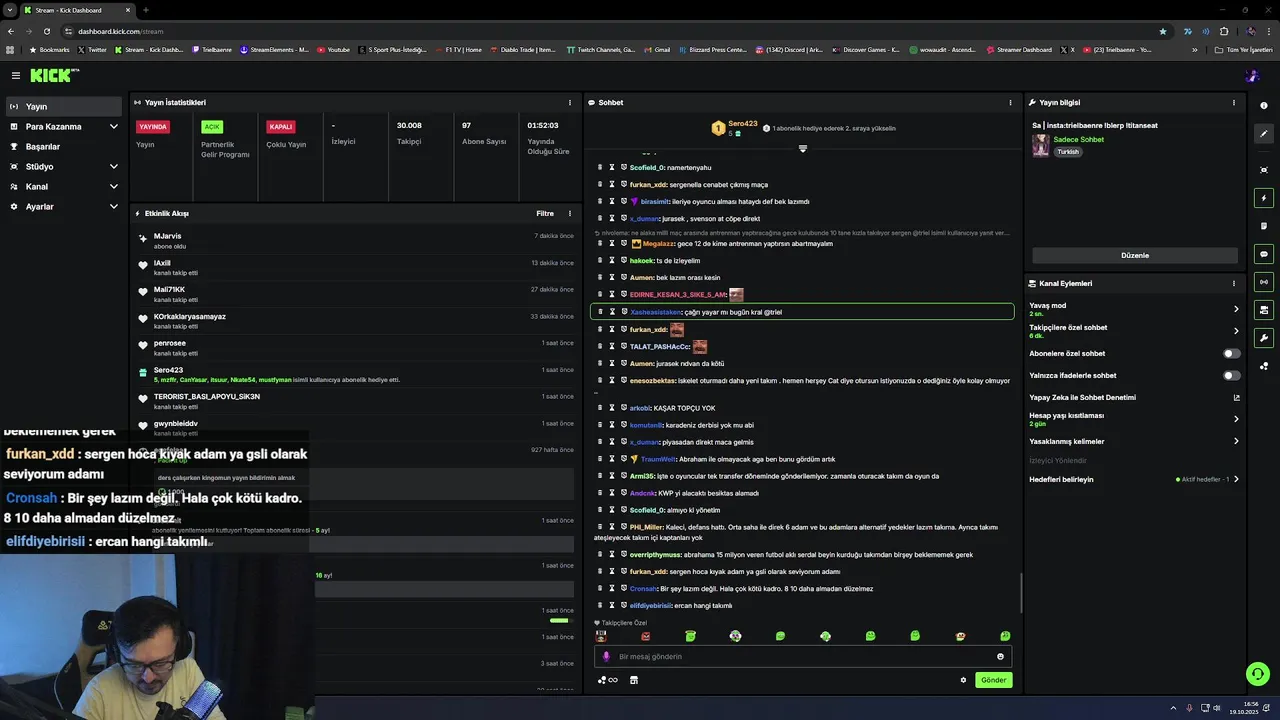Click the Gönder send button
Image resolution: width=1280 pixels, height=720 pixels.
[993, 680]
